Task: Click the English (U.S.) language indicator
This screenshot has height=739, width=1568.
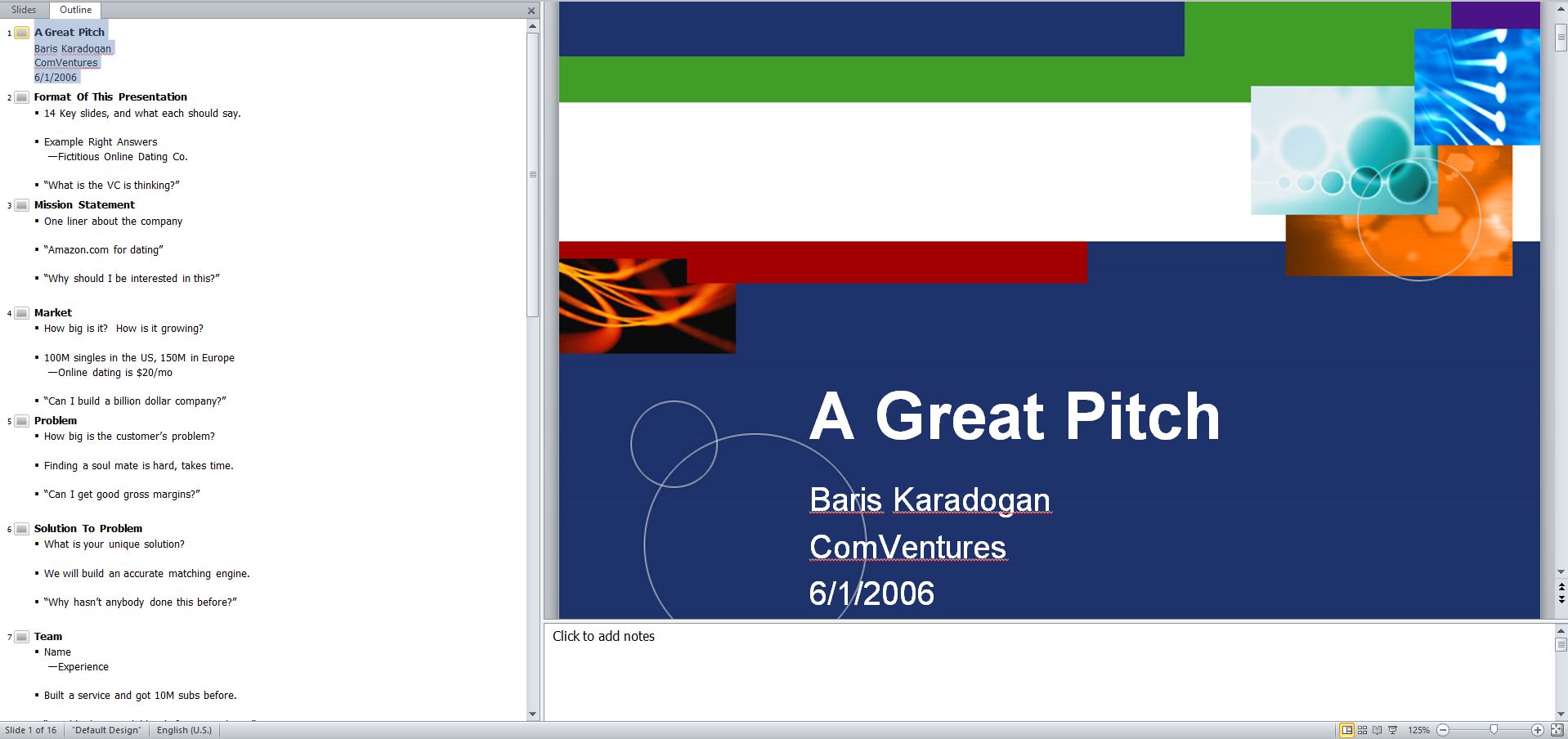Action: point(184,730)
